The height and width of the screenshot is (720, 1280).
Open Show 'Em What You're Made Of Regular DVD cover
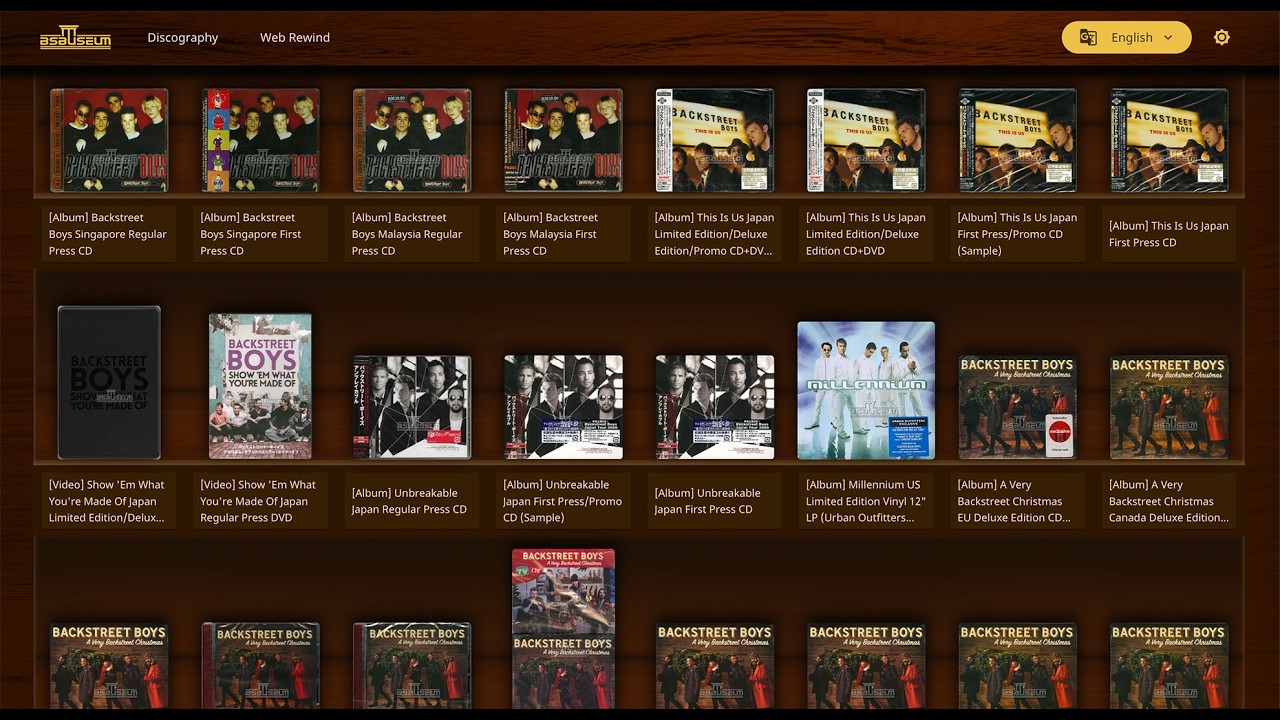(x=260, y=386)
